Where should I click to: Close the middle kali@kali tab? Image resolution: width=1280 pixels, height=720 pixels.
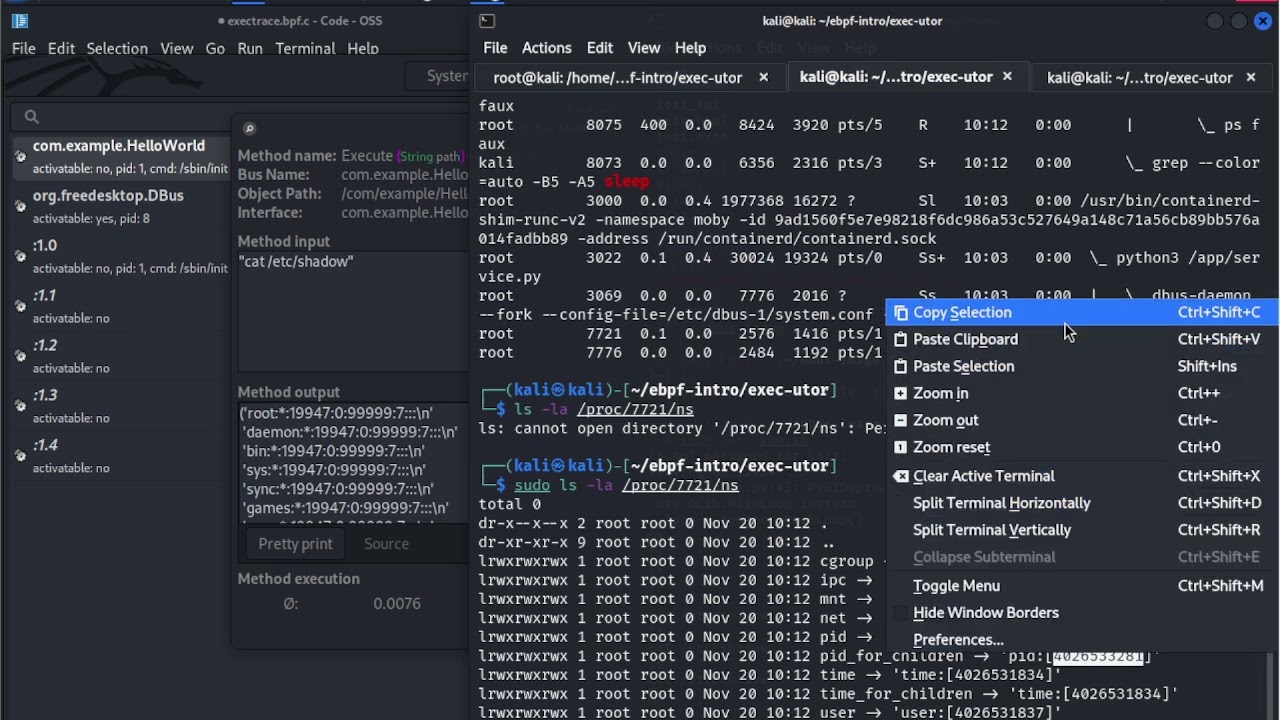pos(1007,77)
